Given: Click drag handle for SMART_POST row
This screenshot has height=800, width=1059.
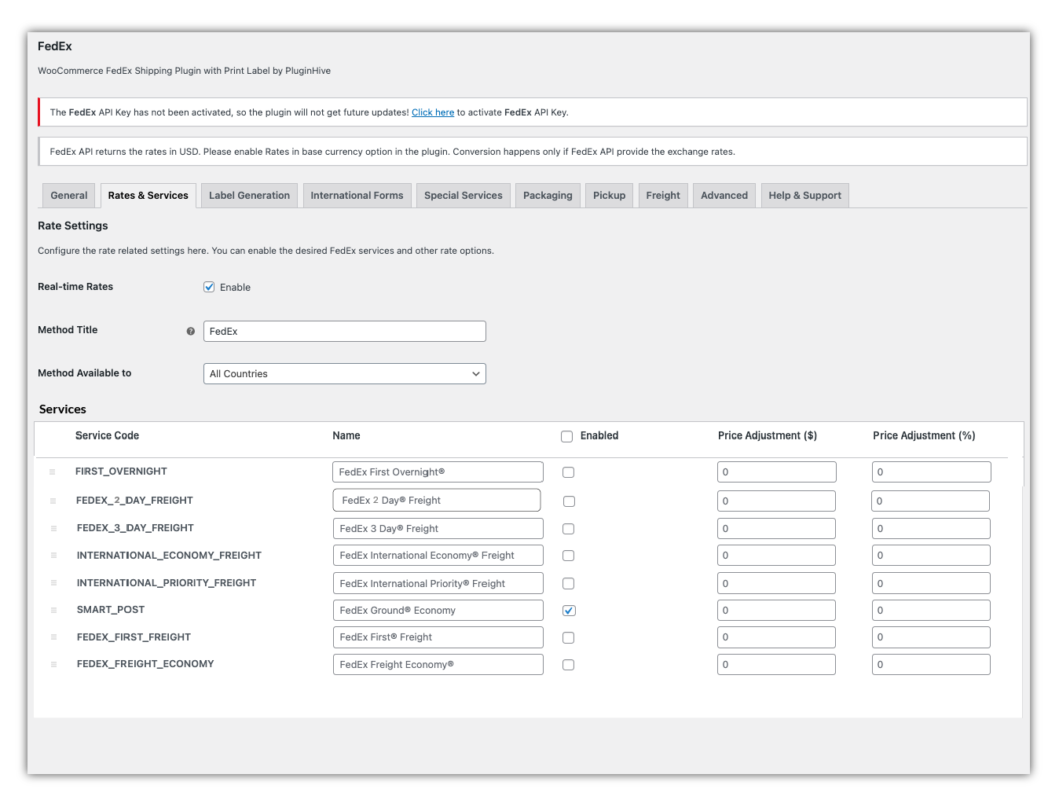Looking at the screenshot, I should pos(53,610).
